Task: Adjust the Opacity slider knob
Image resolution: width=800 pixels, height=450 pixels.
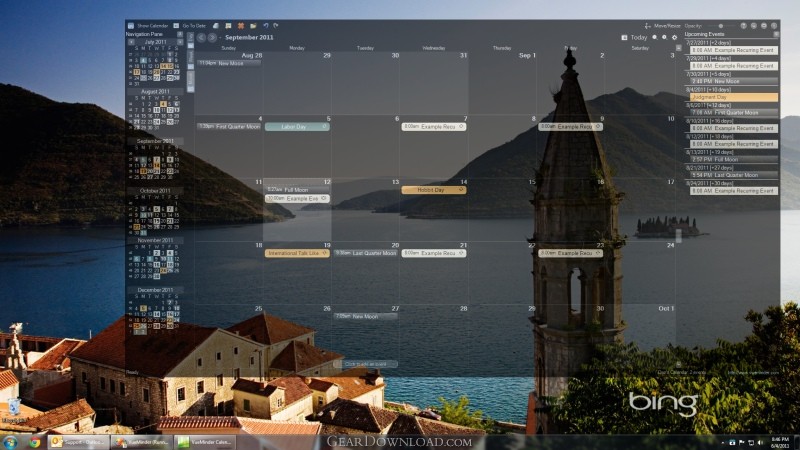Action: pos(720,26)
